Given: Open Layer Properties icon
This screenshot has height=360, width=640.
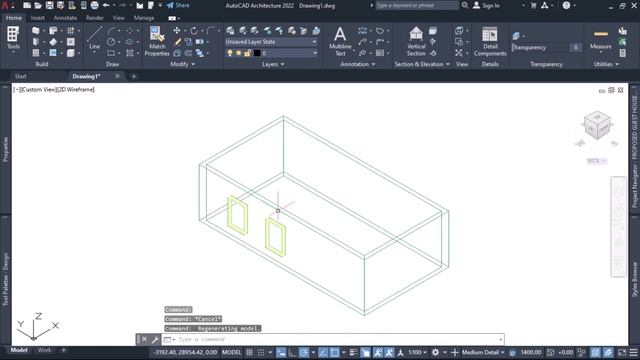Looking at the screenshot, I should click(230, 31).
